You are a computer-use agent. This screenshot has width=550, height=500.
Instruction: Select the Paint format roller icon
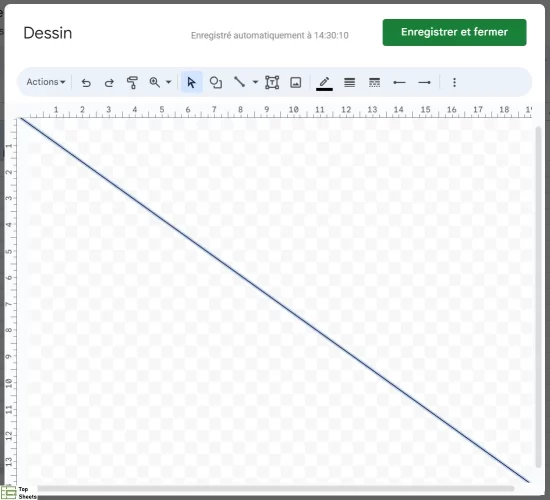(132, 83)
